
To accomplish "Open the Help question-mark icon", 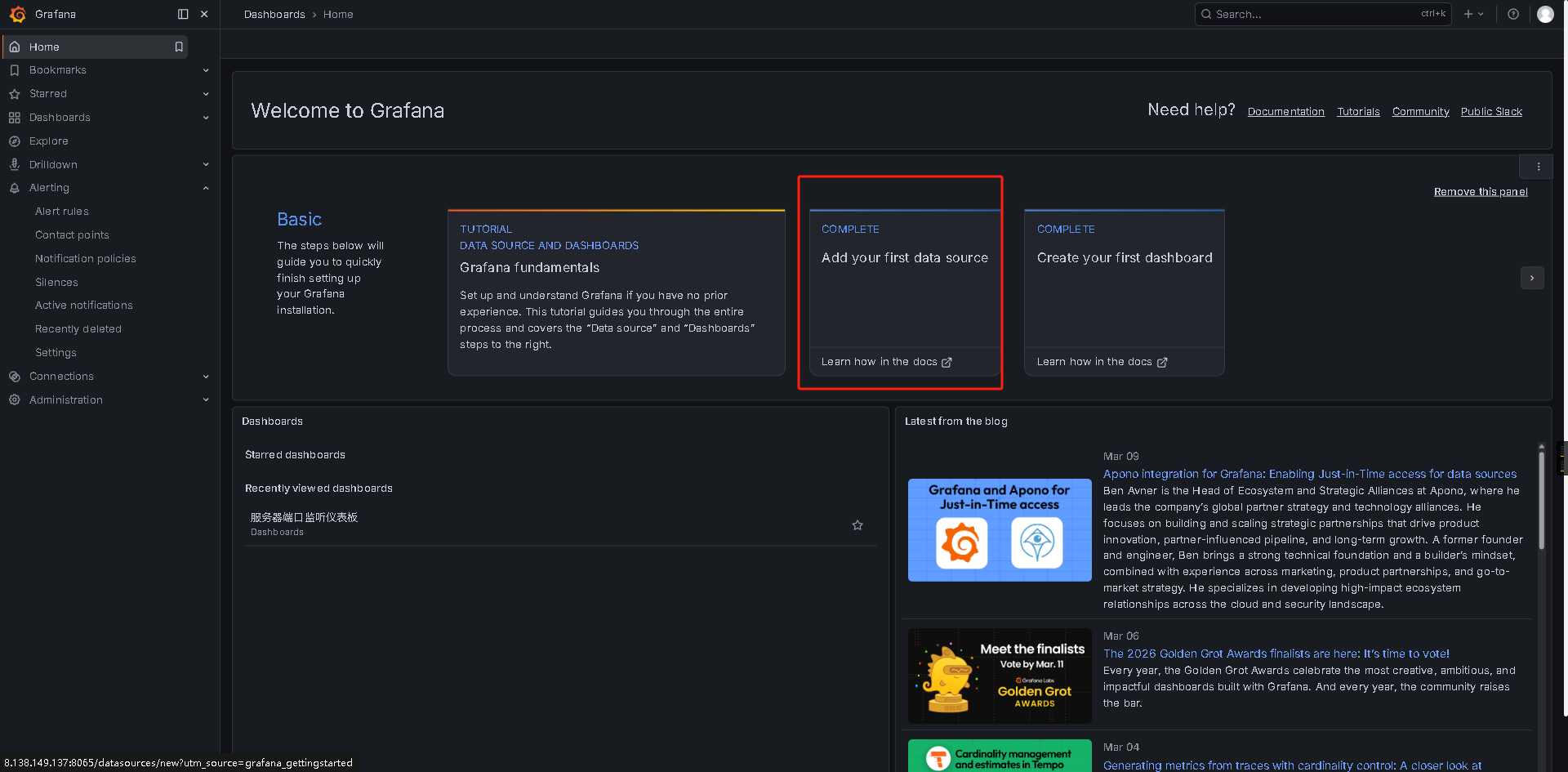I will (1513, 14).
